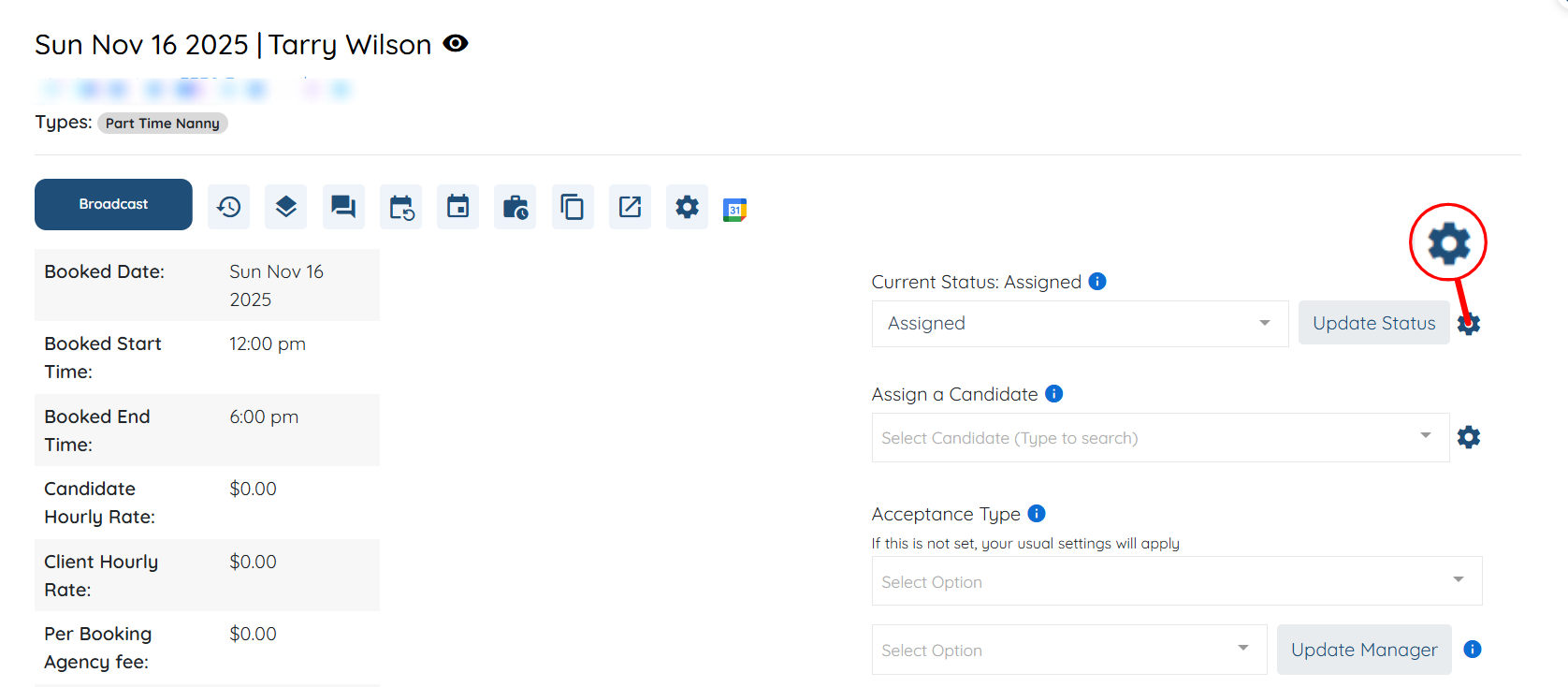This screenshot has width=1568, height=687.
Task: Expand the Select Candidate dropdown
Action: click(1160, 438)
